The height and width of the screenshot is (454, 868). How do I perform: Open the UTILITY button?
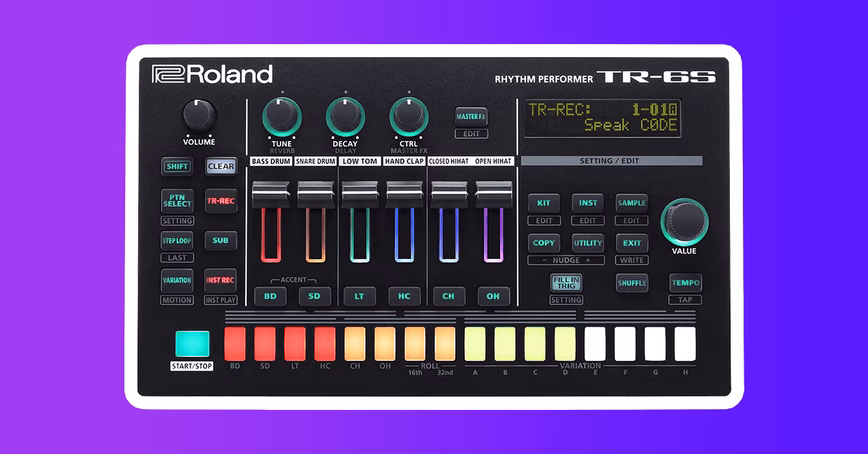click(588, 243)
